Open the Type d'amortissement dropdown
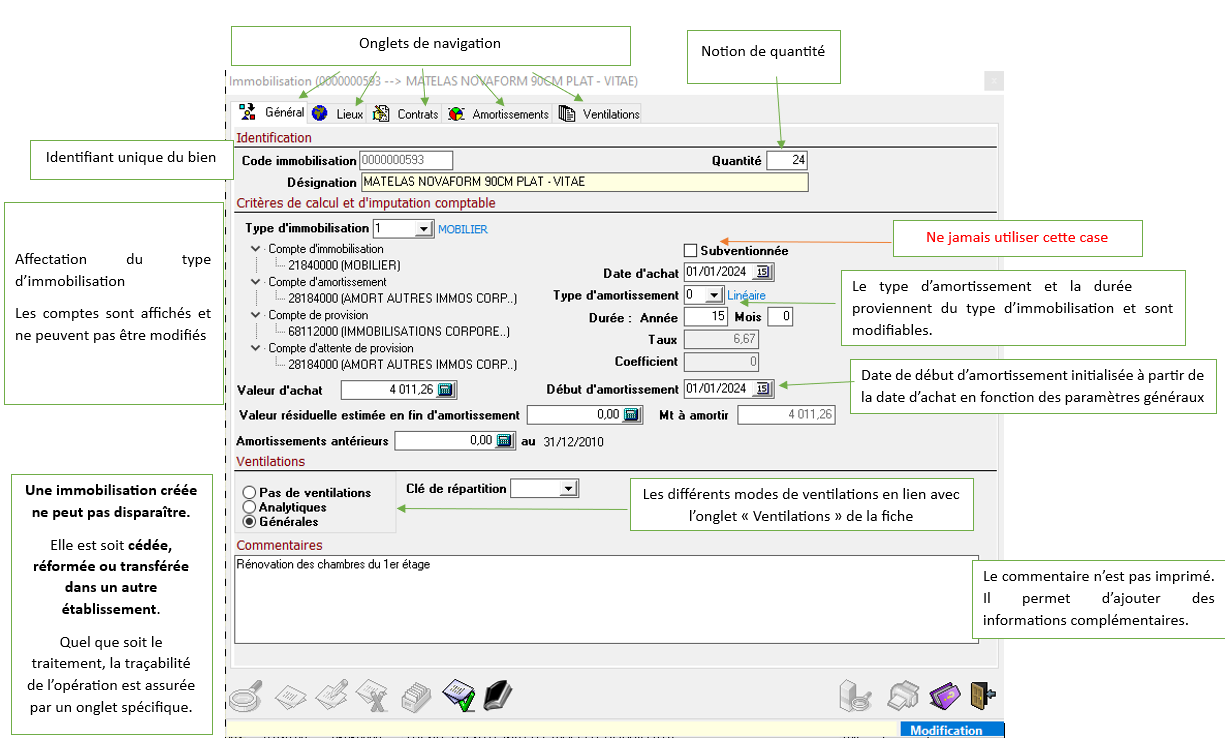 pos(714,295)
